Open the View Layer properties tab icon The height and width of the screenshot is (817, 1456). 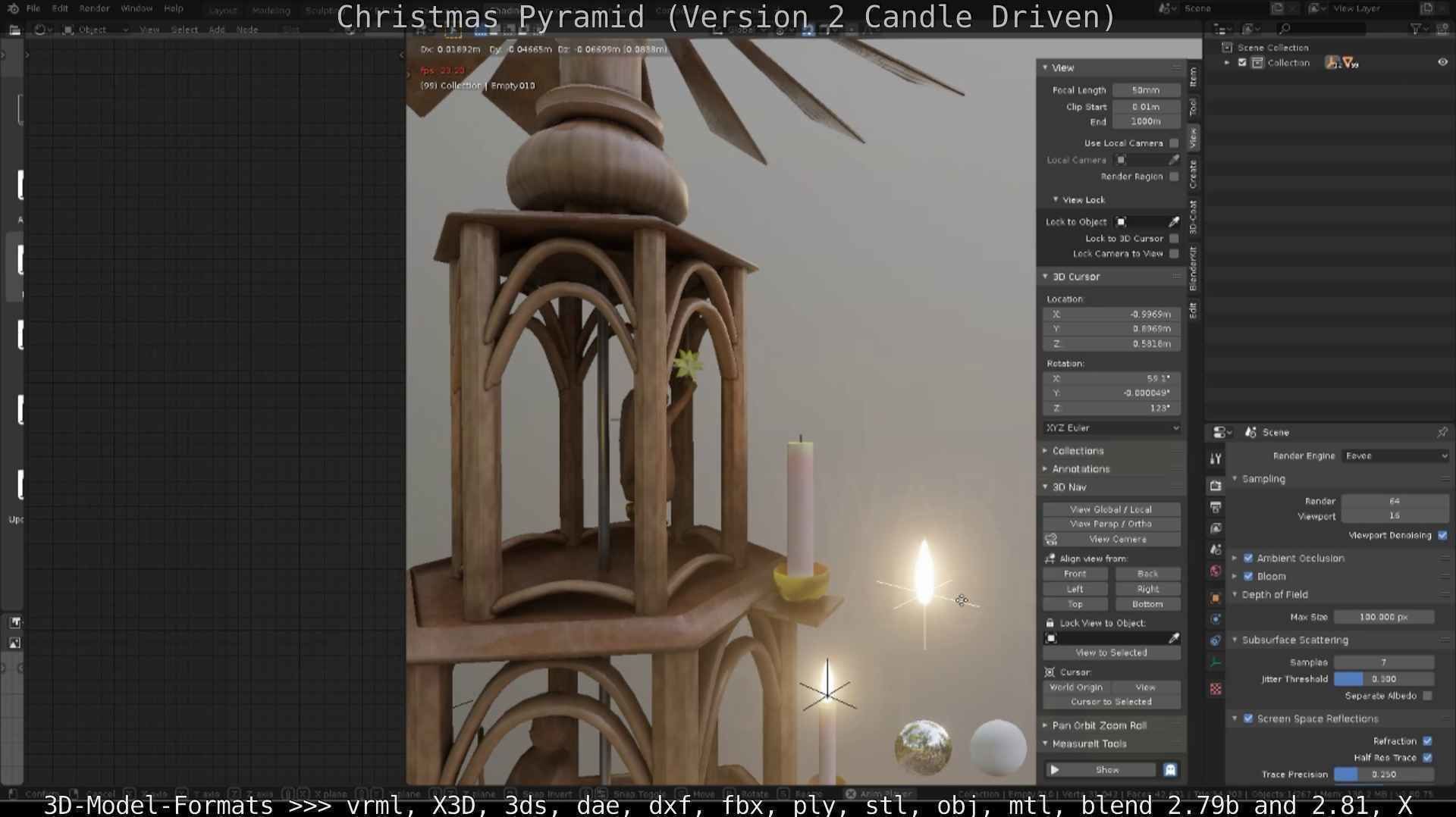click(x=1216, y=528)
